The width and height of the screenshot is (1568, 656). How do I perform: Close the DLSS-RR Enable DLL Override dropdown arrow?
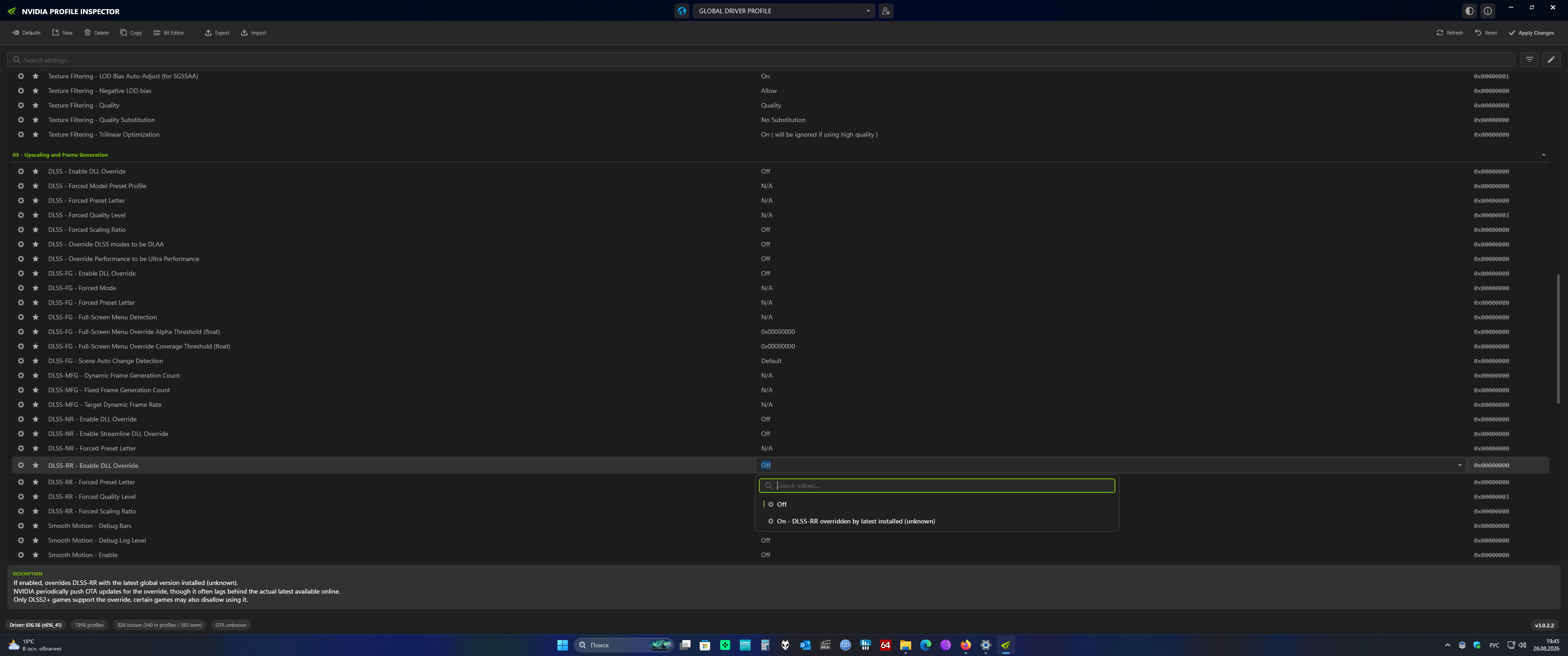click(x=1460, y=466)
